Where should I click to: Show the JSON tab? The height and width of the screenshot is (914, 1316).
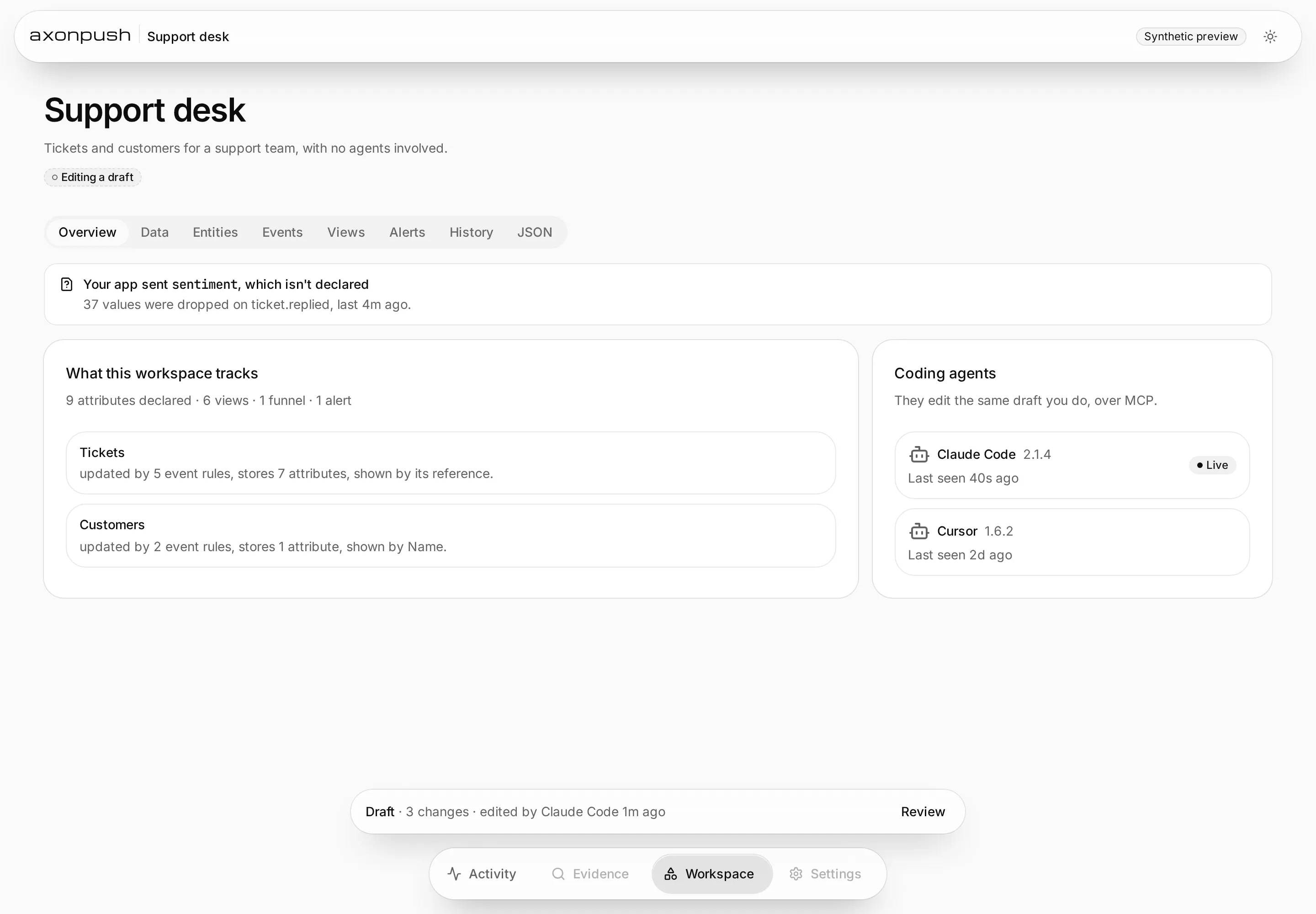coord(535,232)
